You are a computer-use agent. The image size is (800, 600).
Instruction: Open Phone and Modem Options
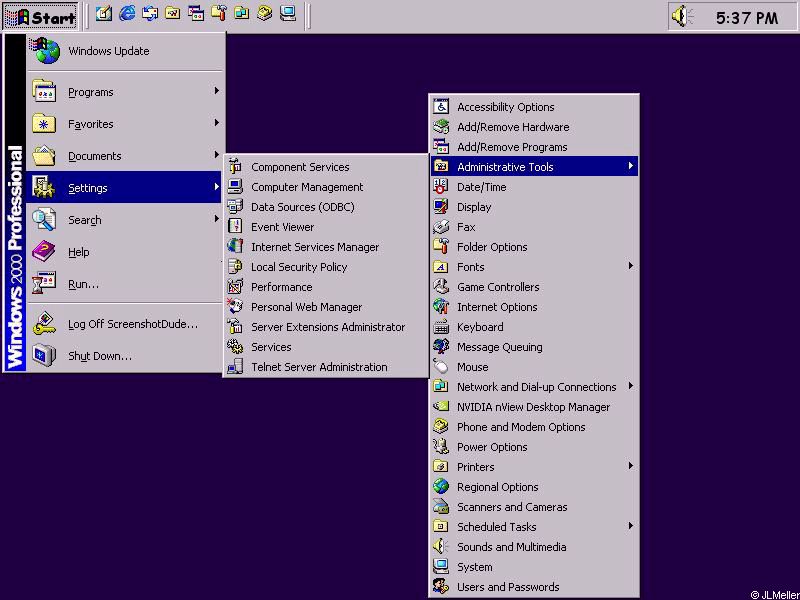tap(534, 427)
